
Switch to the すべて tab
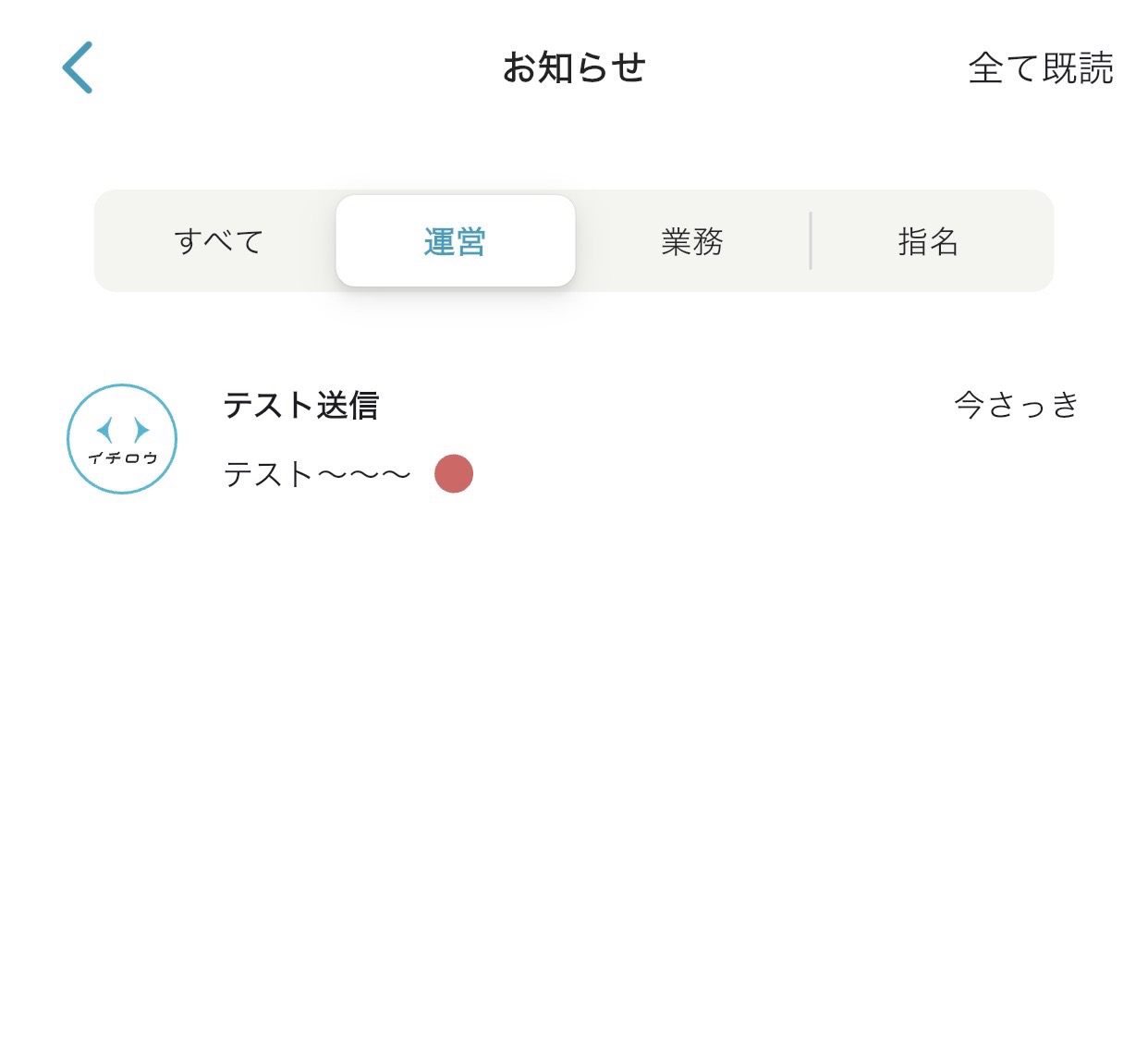(x=219, y=241)
